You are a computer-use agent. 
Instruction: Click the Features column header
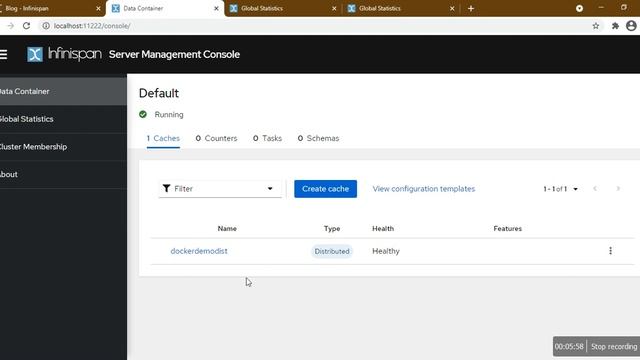point(507,229)
